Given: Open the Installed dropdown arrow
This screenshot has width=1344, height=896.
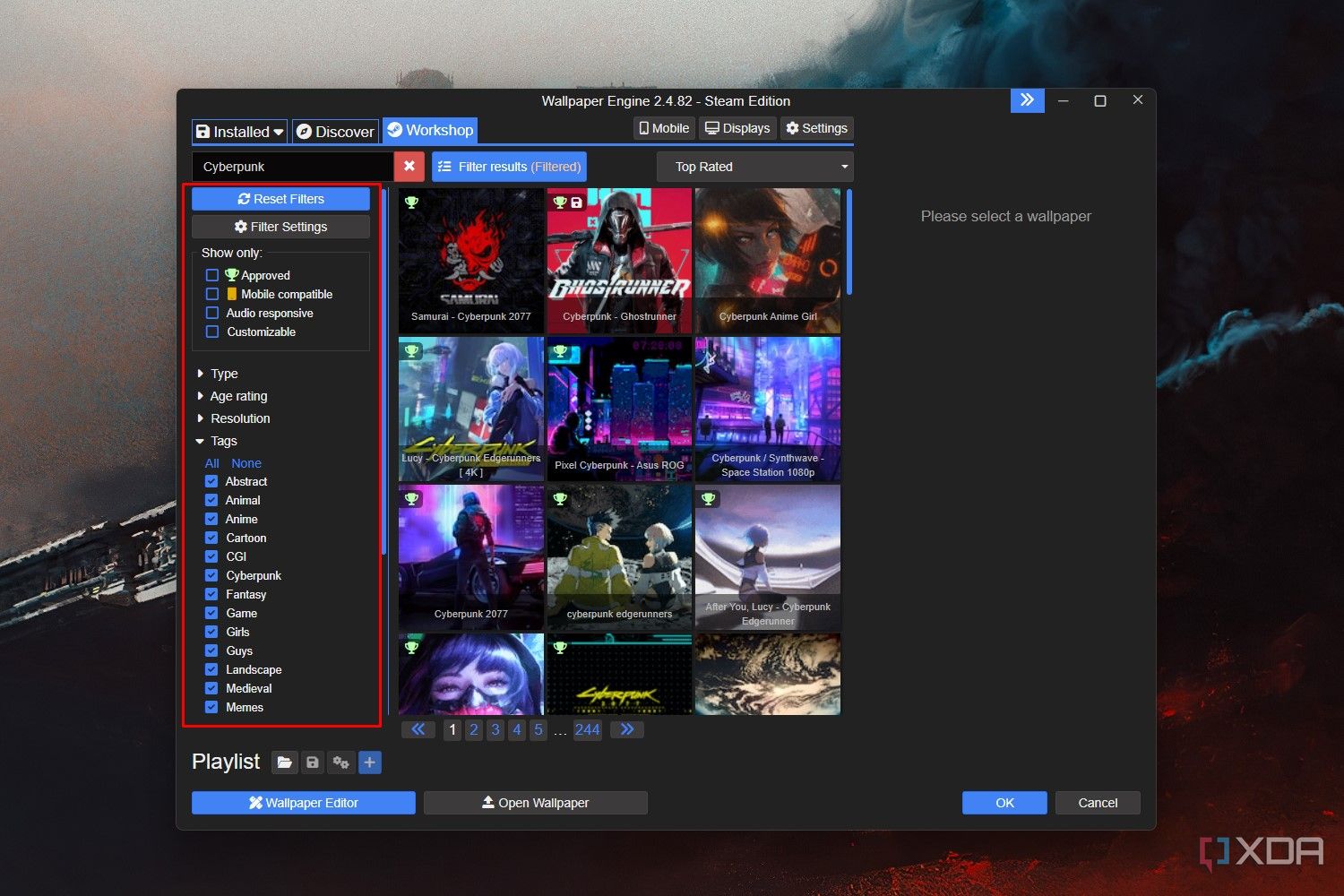Looking at the screenshot, I should [279, 133].
